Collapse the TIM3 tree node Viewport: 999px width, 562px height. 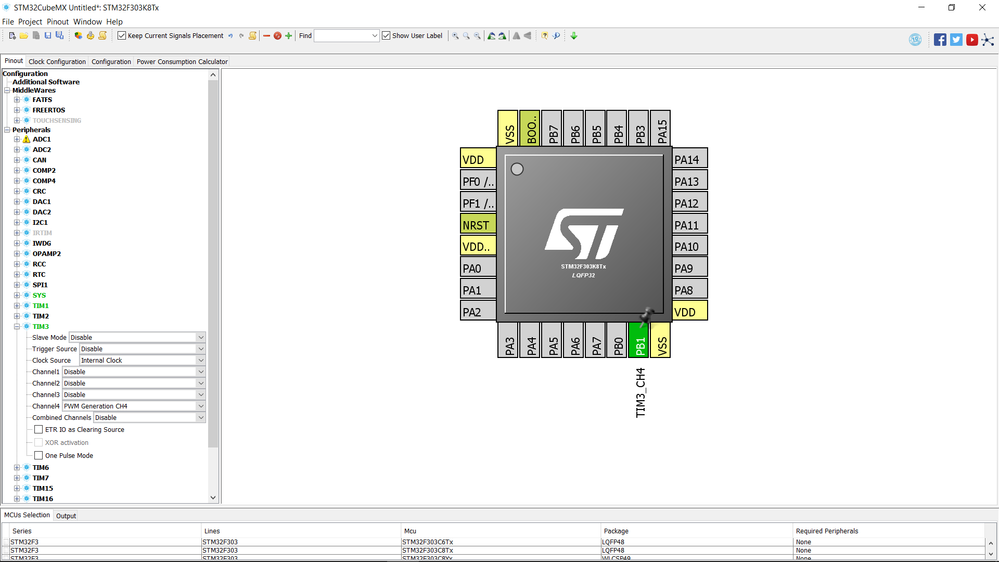17,326
